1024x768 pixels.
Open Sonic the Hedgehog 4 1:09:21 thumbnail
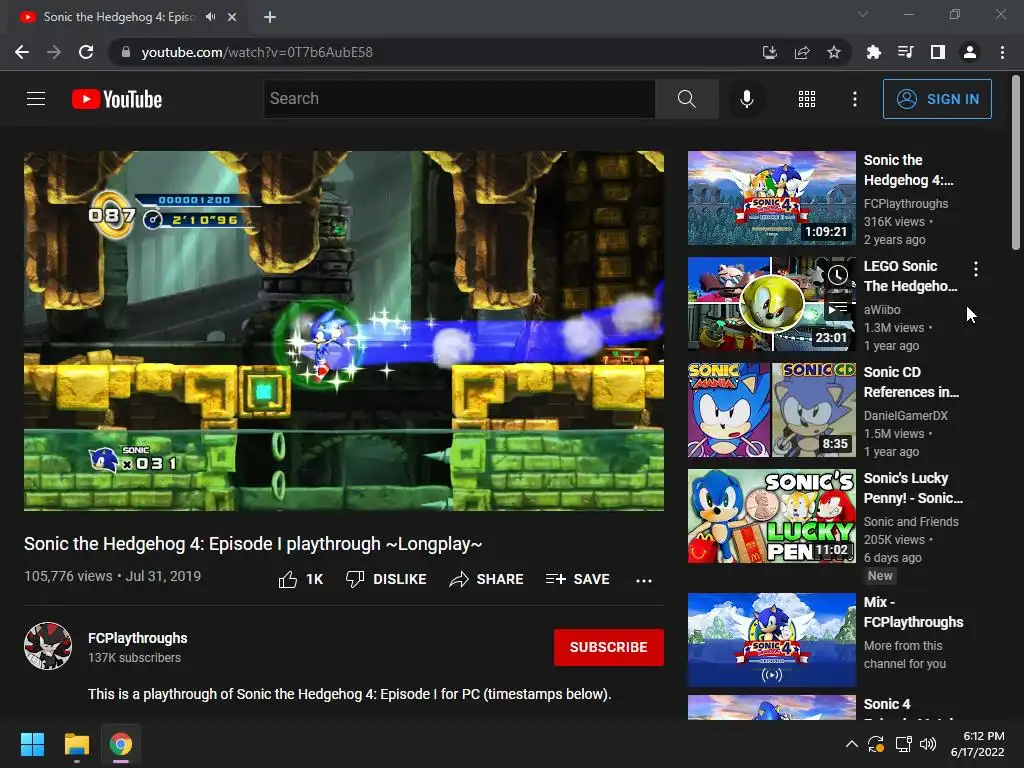(x=771, y=198)
